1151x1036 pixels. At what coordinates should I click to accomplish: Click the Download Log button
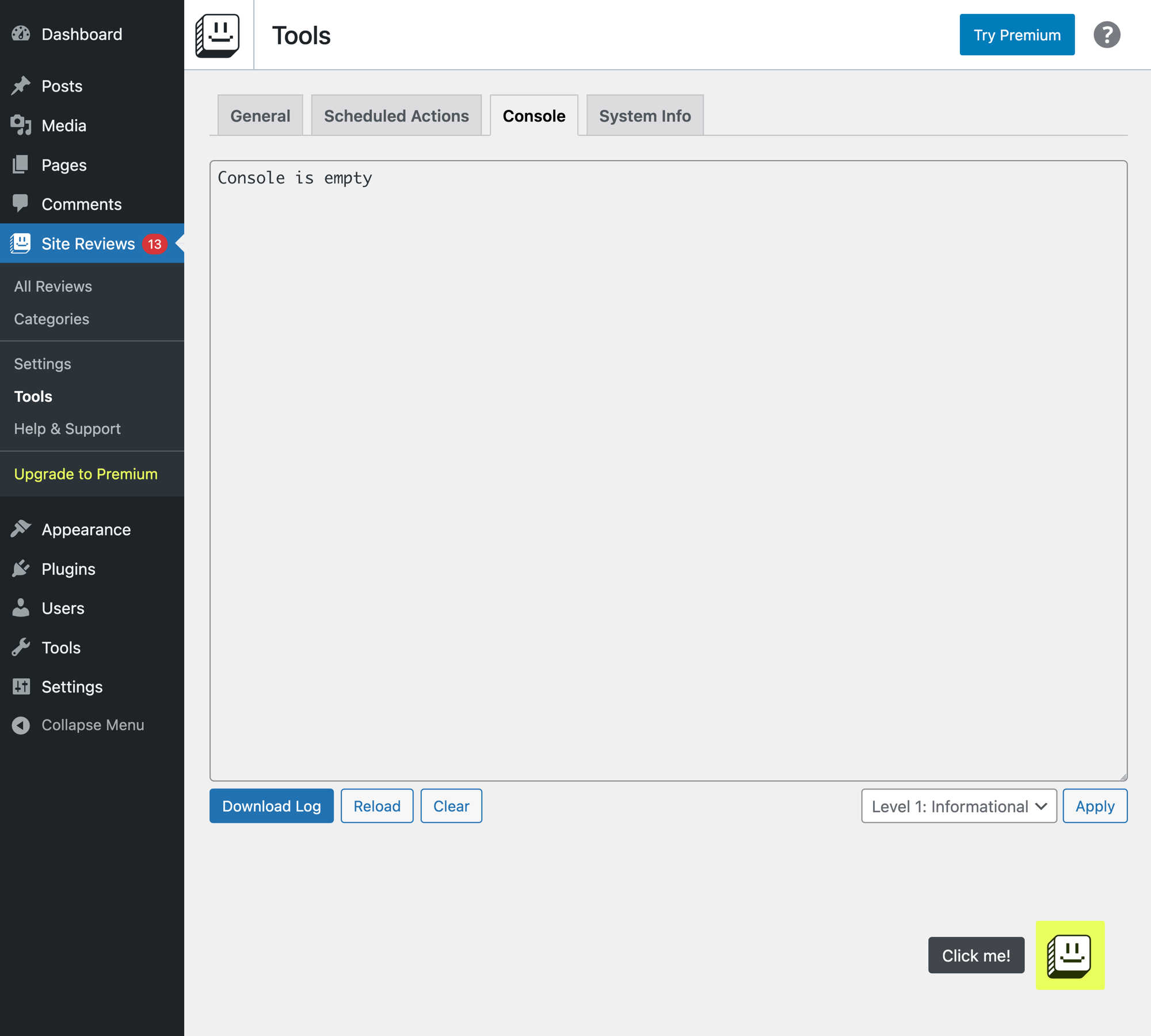point(271,806)
